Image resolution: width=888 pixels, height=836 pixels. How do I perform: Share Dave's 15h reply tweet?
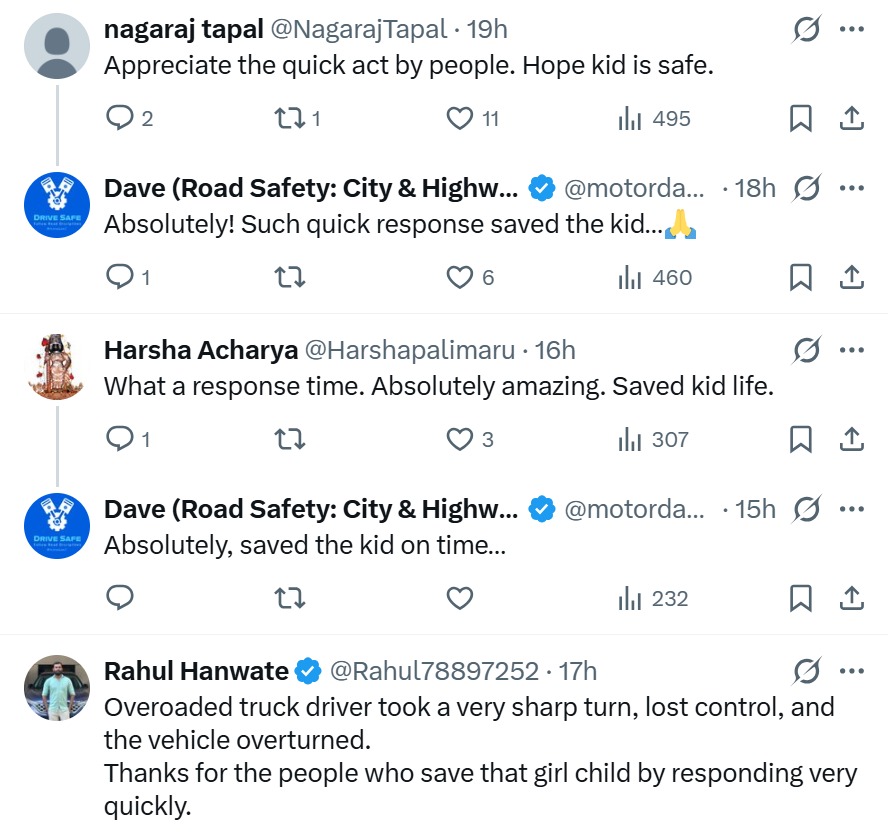tap(851, 599)
